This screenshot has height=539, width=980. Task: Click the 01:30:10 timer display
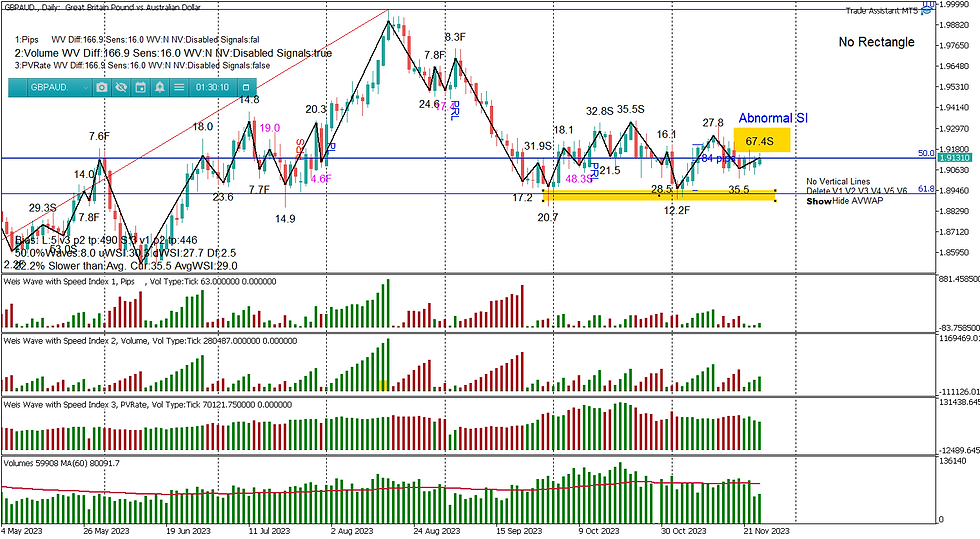point(212,88)
